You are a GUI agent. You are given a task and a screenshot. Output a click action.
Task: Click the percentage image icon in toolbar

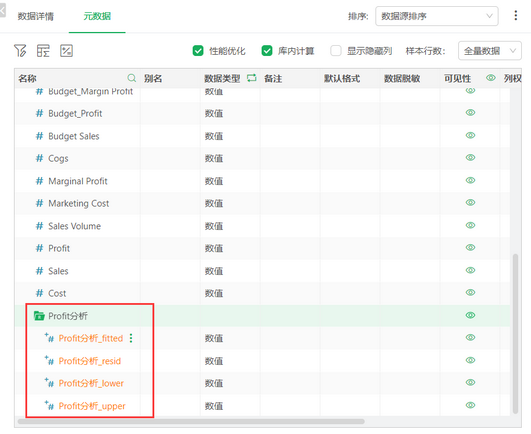coord(66,51)
